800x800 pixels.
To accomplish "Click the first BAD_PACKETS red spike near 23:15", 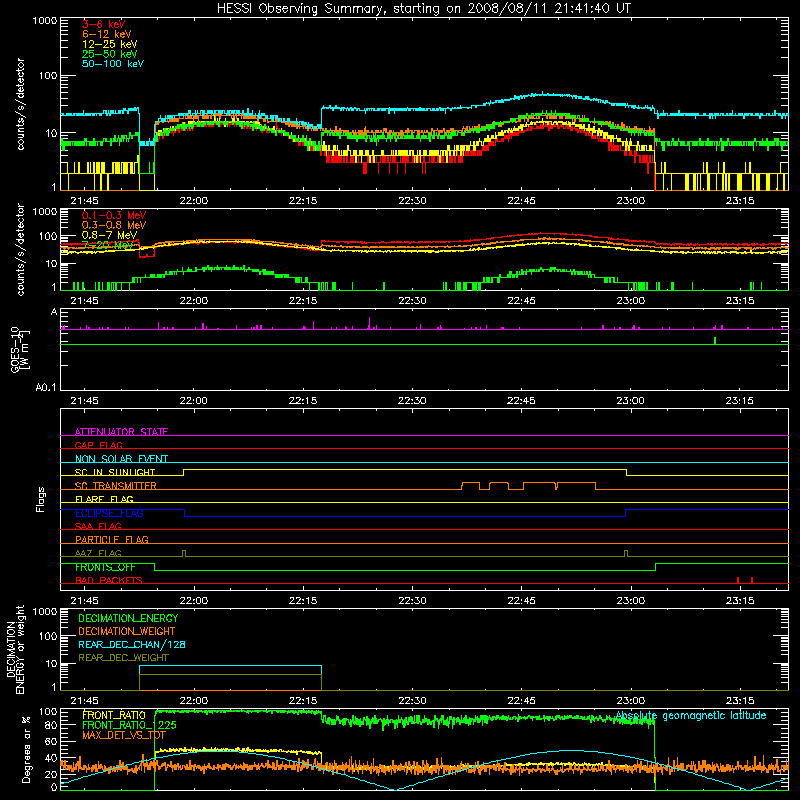I will point(738,580).
